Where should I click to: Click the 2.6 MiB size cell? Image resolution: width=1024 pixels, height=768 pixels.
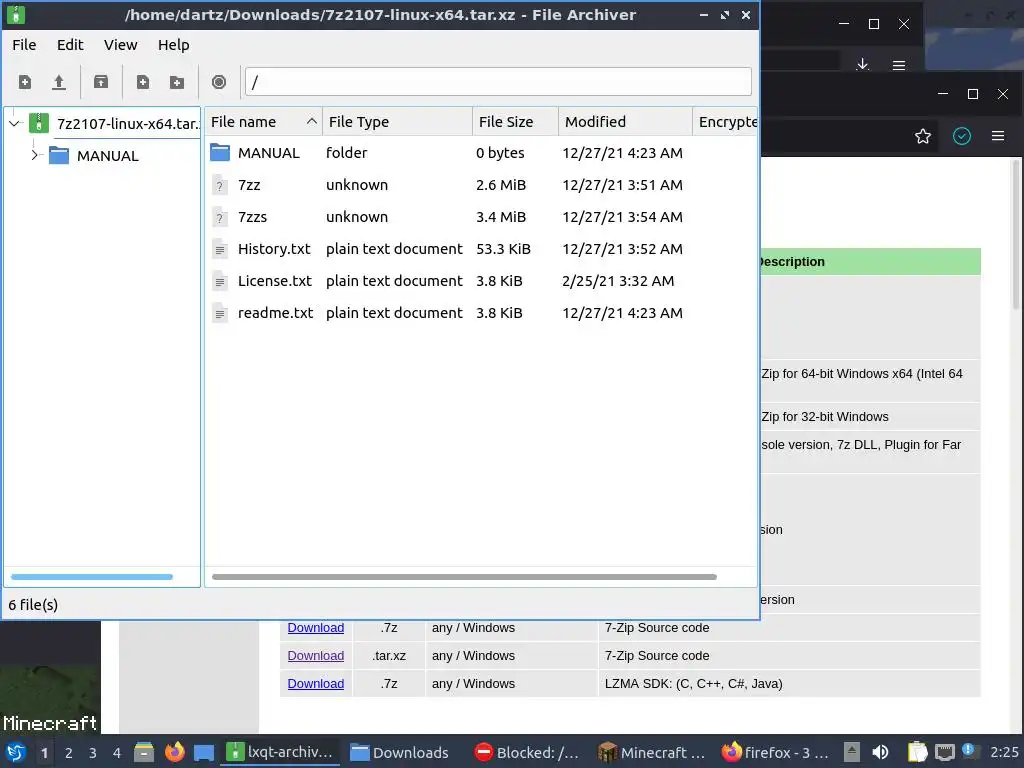(x=501, y=185)
